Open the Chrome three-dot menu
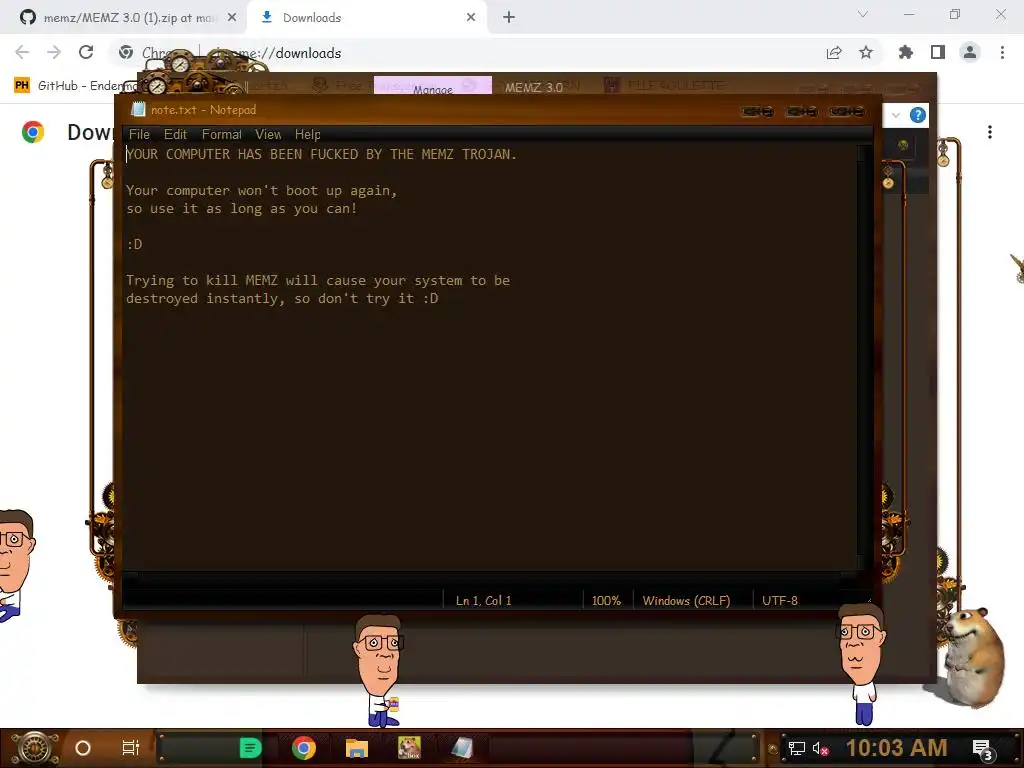The width and height of the screenshot is (1024, 768). tap(1002, 53)
